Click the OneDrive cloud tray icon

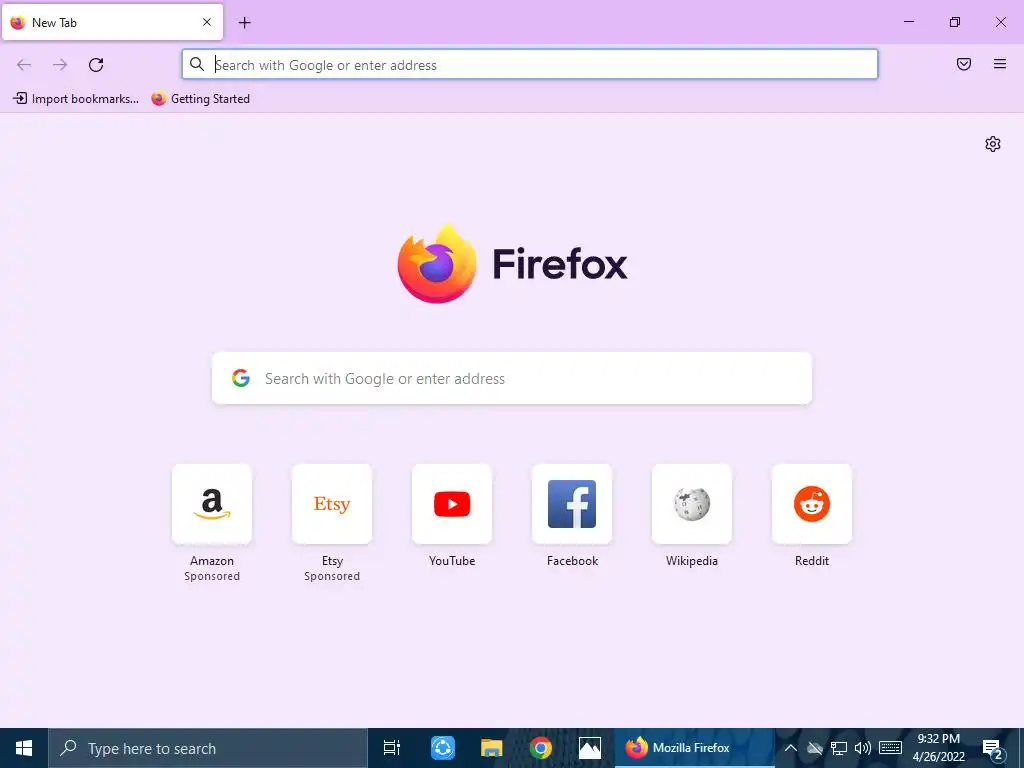click(814, 748)
